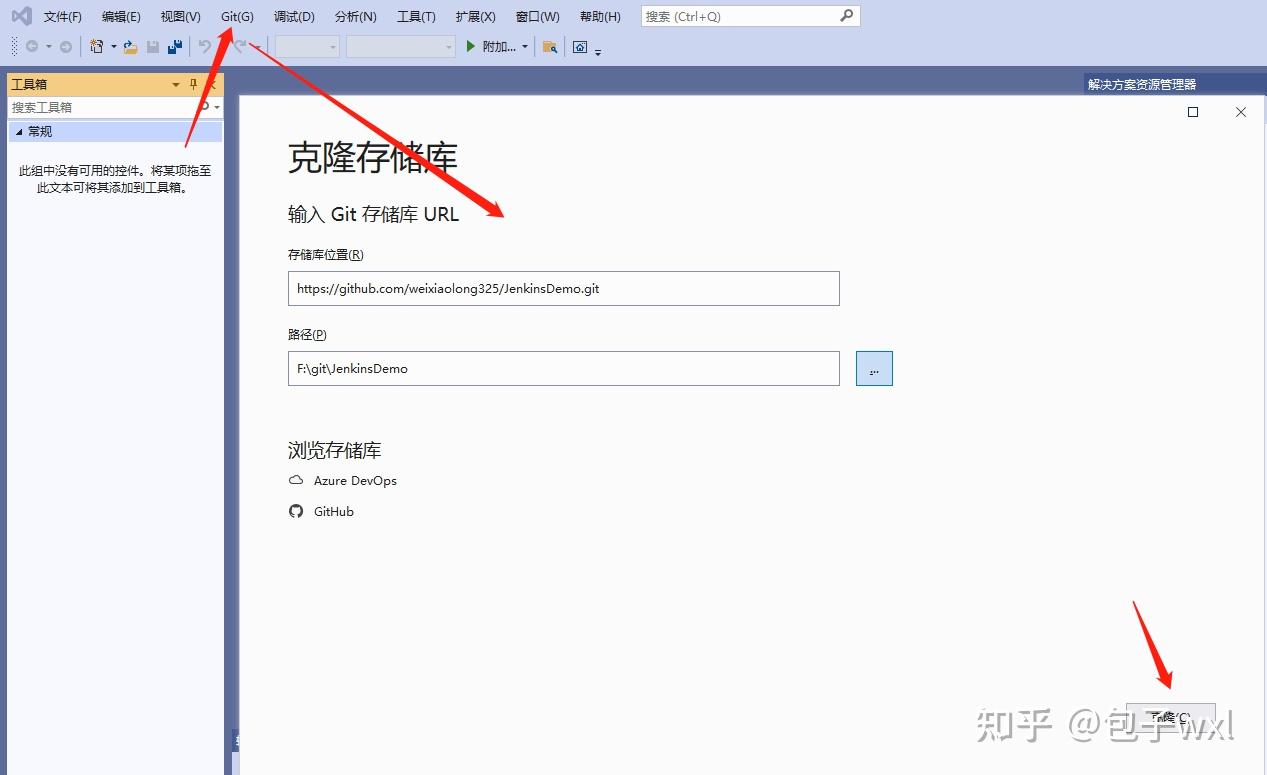Click the Open File toolbar icon

(130, 45)
